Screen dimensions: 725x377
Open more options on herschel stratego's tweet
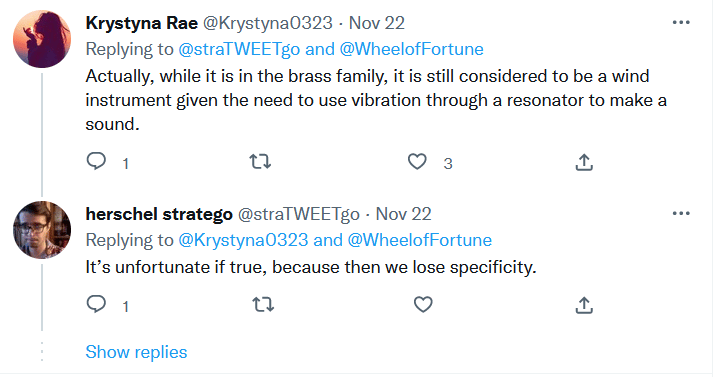pyautogui.click(x=681, y=213)
